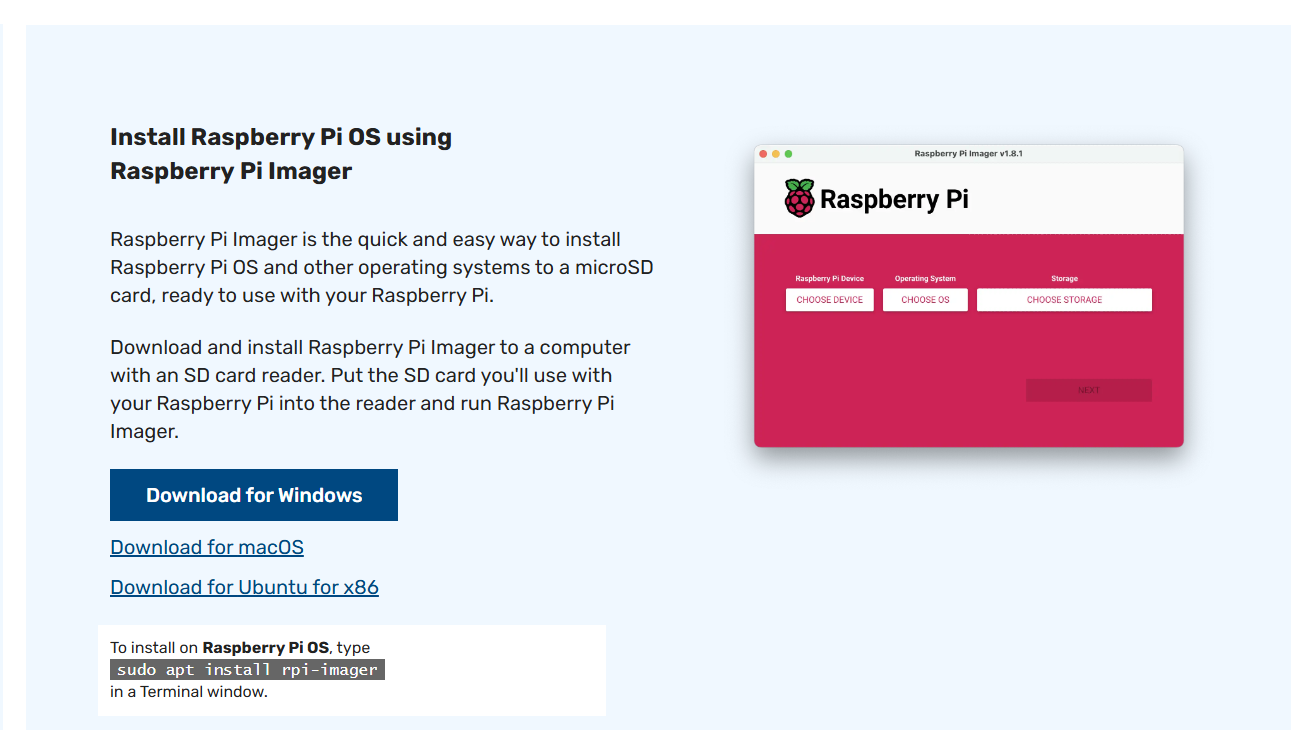This screenshot has width=1291, height=730.
Task: Click the paragraph starting 'Raspberry Pi Imager is the quick'
Action: [382, 268]
